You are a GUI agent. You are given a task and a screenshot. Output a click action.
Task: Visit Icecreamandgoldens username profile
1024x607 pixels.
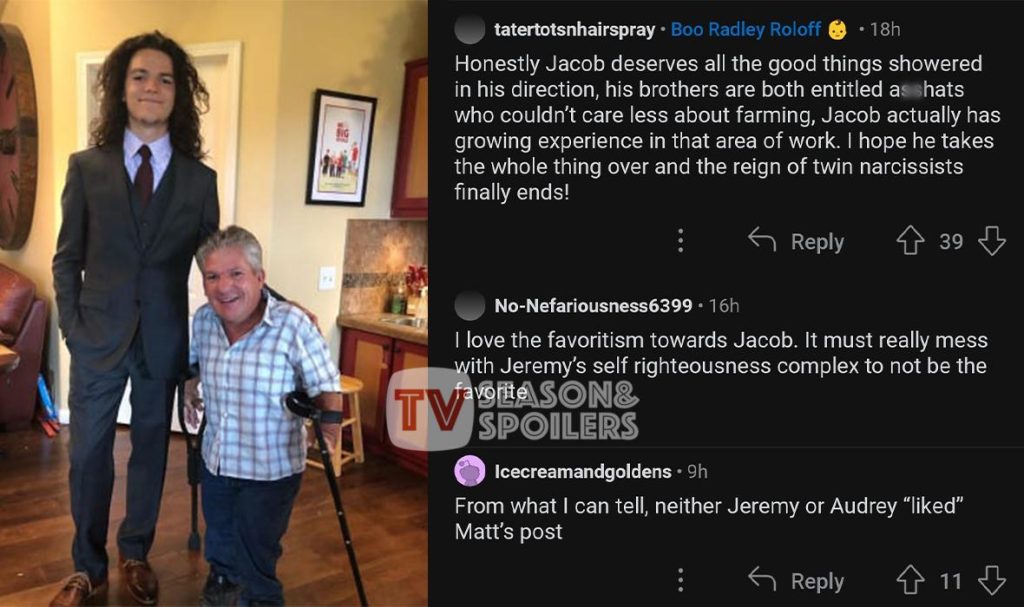pos(583,472)
